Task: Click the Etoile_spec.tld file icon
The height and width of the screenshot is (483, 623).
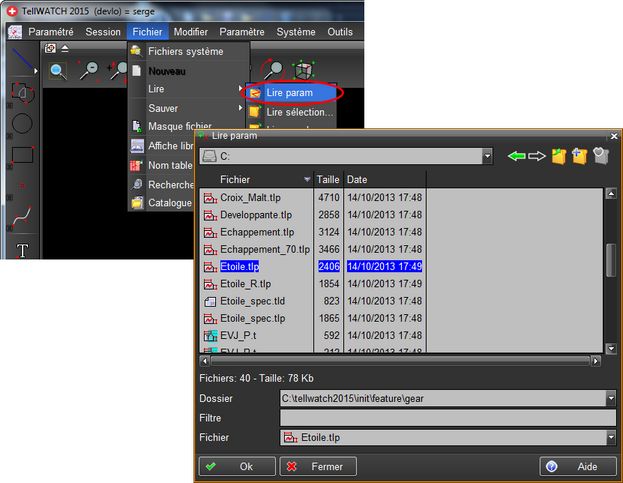Action: [x=210, y=301]
